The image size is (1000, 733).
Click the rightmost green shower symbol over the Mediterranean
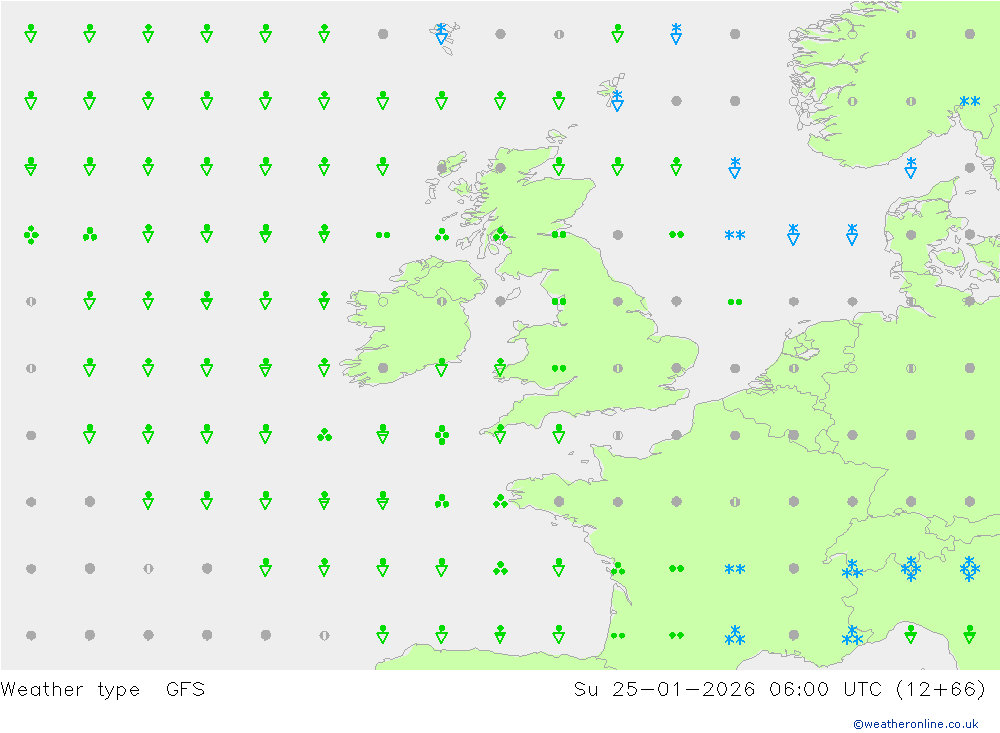pyautogui.click(x=969, y=635)
